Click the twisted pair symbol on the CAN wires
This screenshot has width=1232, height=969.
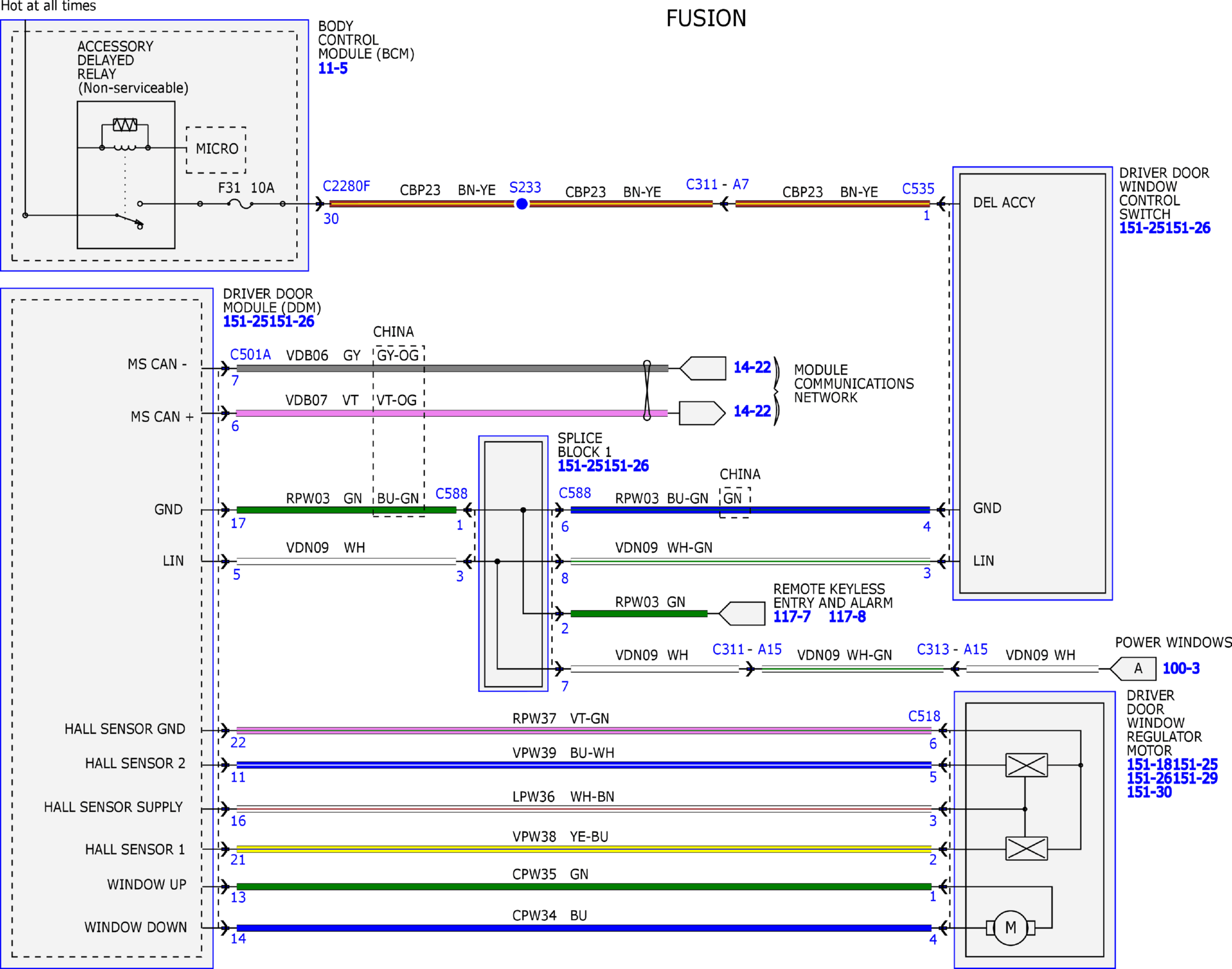point(647,390)
